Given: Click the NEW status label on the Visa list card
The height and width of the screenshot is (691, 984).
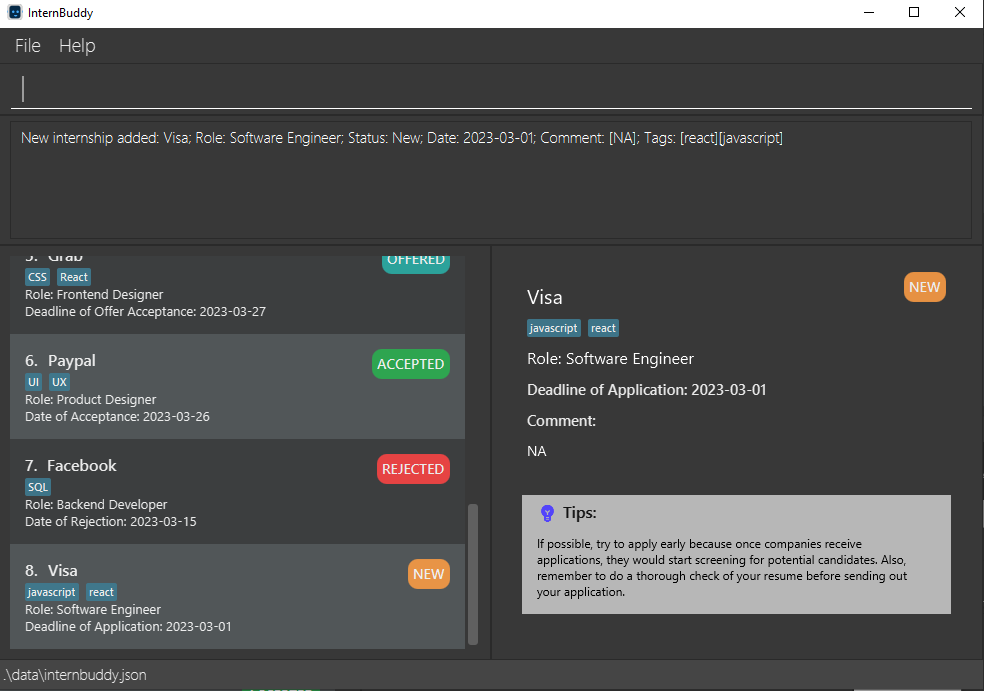Looking at the screenshot, I should (429, 574).
